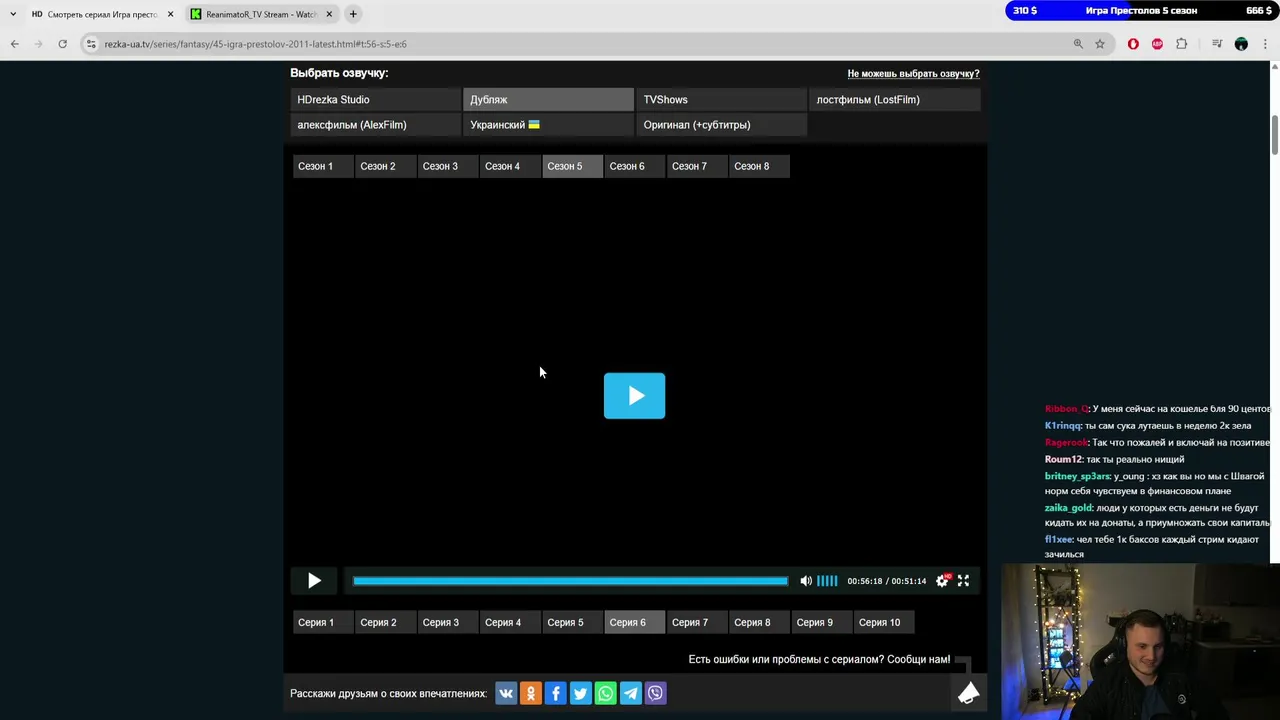The width and height of the screenshot is (1280, 720).
Task: Share via Telegram icon
Action: pos(631,693)
